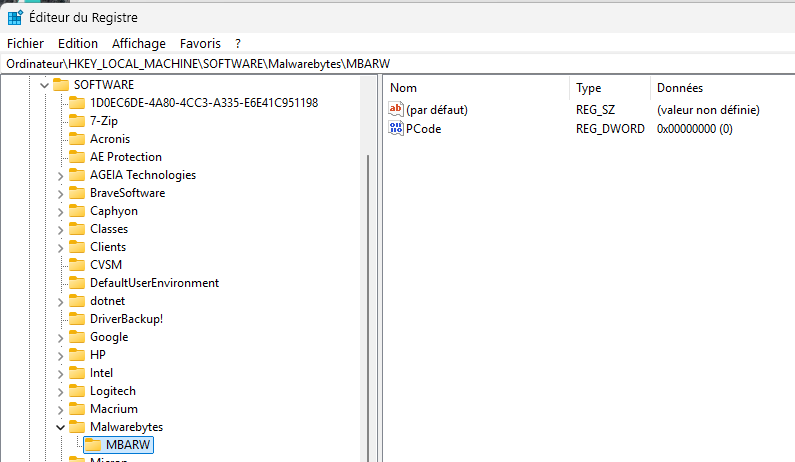Select the DriverBackup! key label

point(126,319)
